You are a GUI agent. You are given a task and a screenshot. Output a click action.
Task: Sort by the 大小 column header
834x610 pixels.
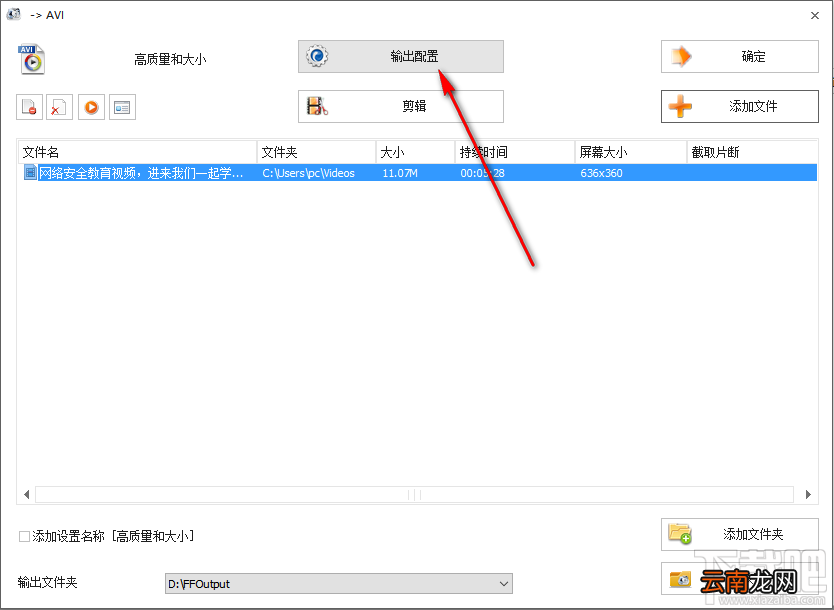pyautogui.click(x=415, y=153)
